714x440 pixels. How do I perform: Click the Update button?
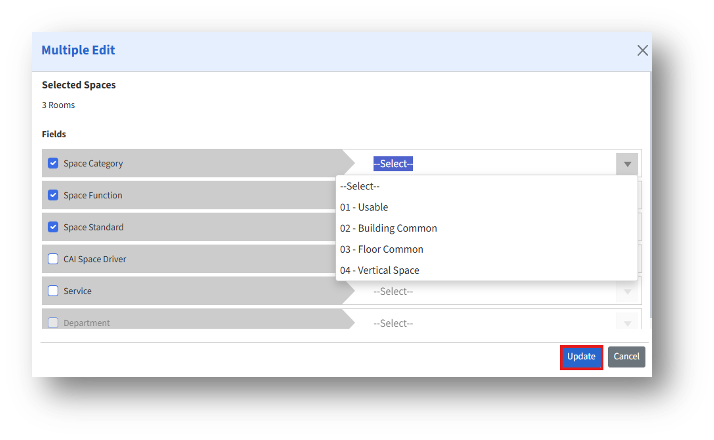(581, 357)
